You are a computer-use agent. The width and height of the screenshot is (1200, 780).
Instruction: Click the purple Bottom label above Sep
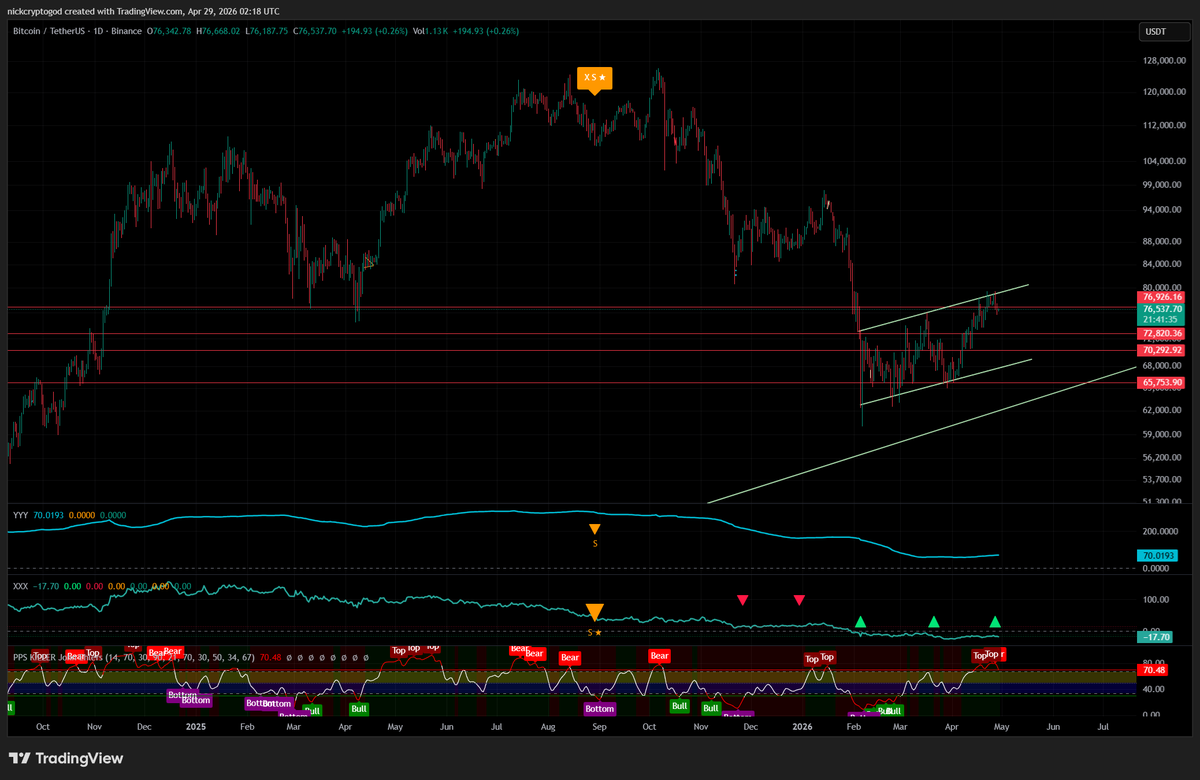click(x=599, y=708)
